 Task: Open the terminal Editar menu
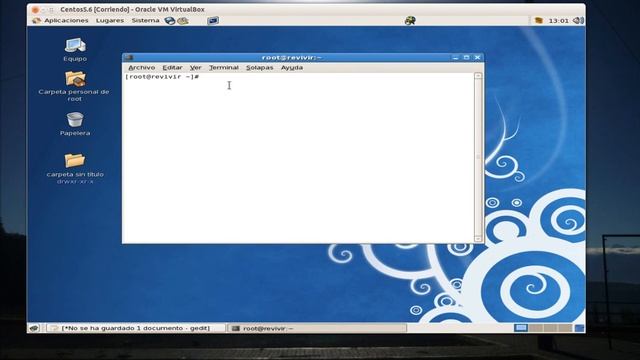click(172, 68)
